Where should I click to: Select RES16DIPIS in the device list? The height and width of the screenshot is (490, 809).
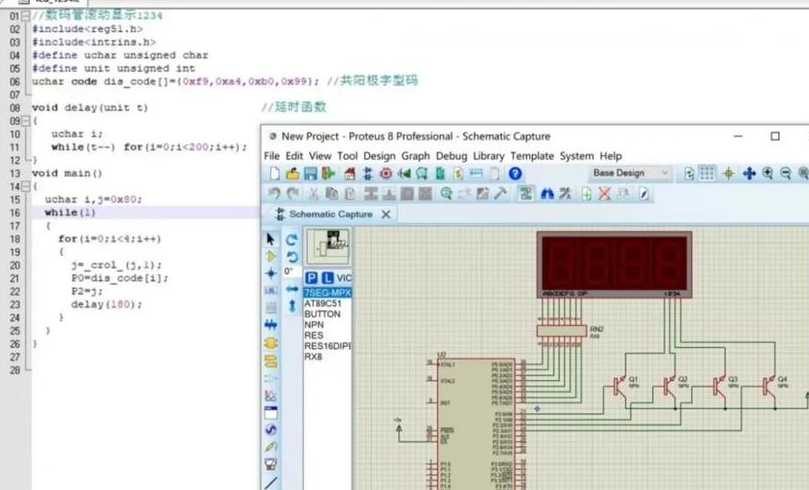coord(328,346)
